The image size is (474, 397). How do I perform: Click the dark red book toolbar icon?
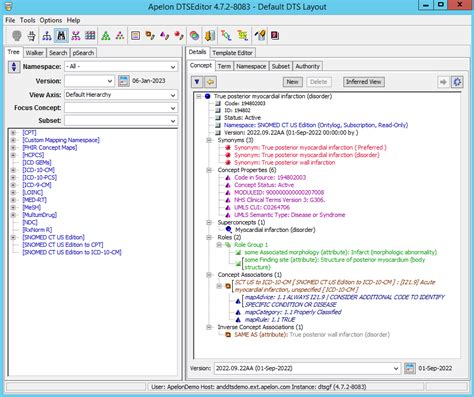275,35
